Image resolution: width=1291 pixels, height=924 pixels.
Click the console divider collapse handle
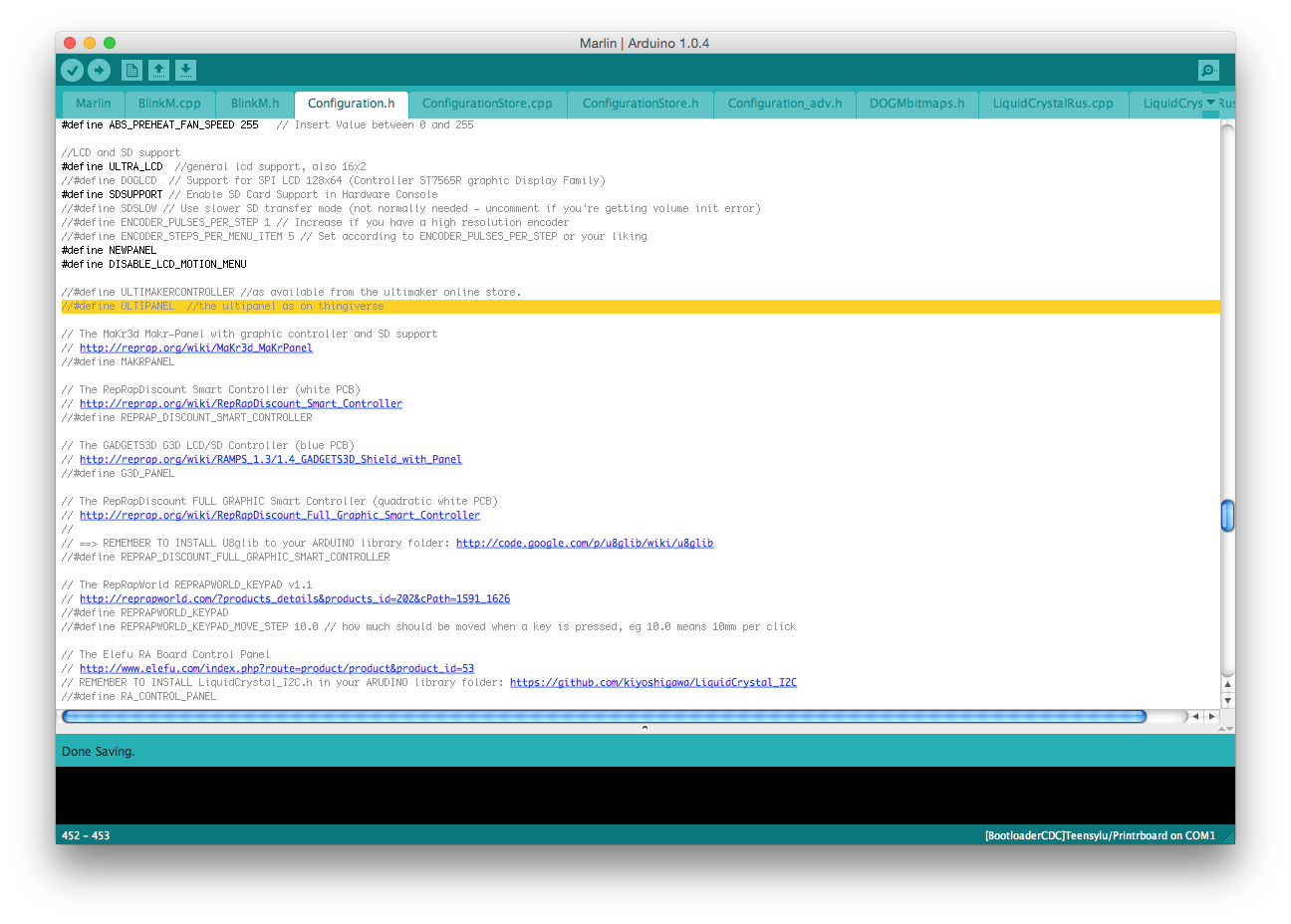(645, 728)
